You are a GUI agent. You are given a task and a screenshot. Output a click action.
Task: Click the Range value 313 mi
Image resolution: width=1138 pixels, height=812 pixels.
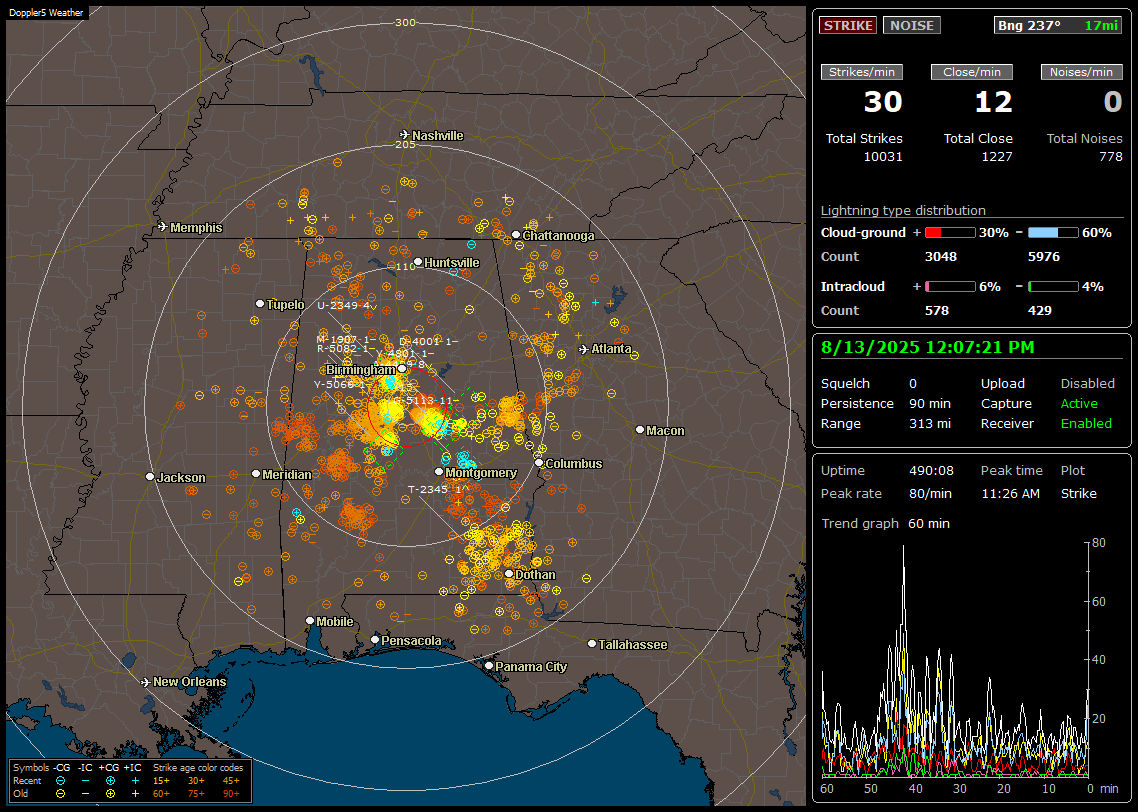[x=930, y=423]
